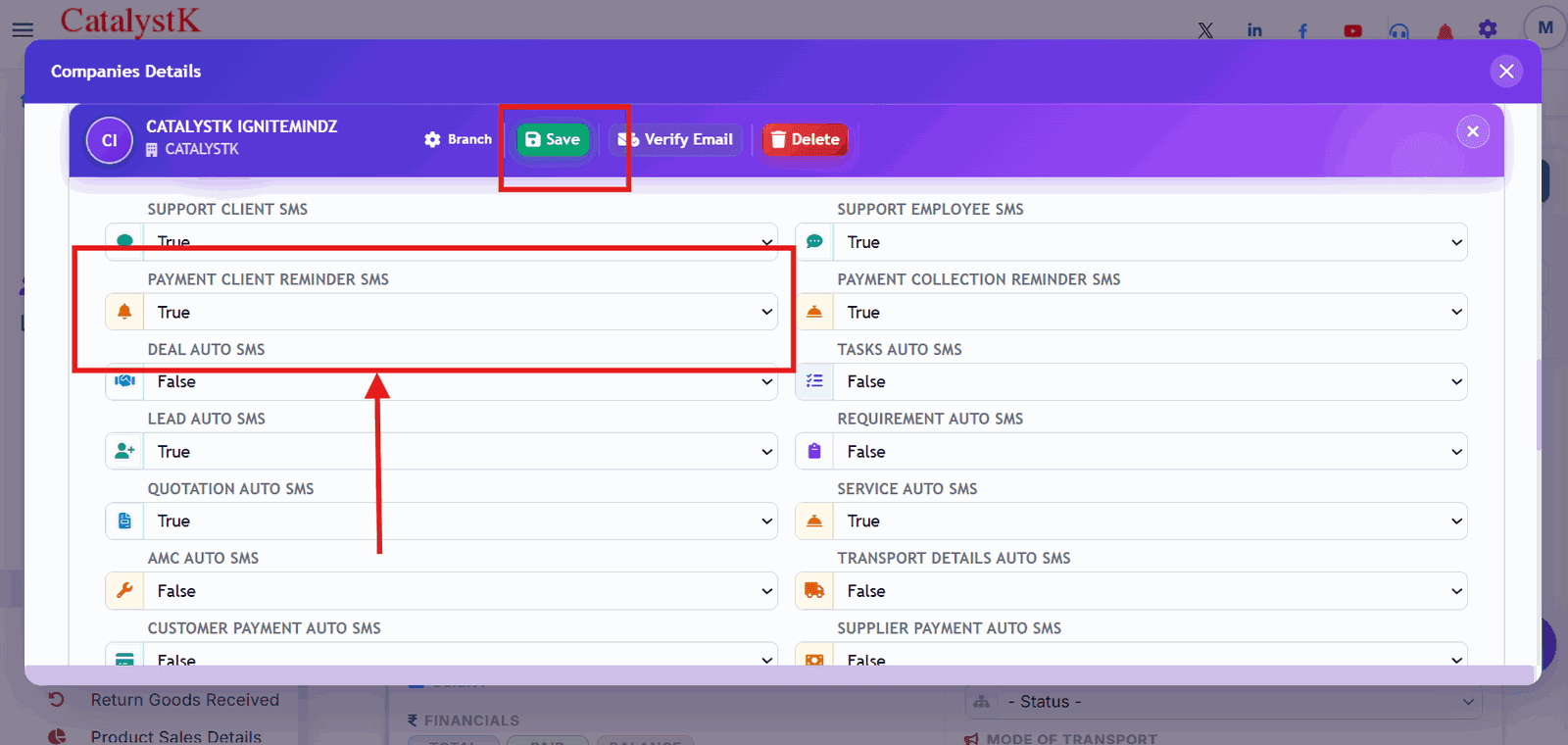Click the Branch button

pyautogui.click(x=458, y=139)
